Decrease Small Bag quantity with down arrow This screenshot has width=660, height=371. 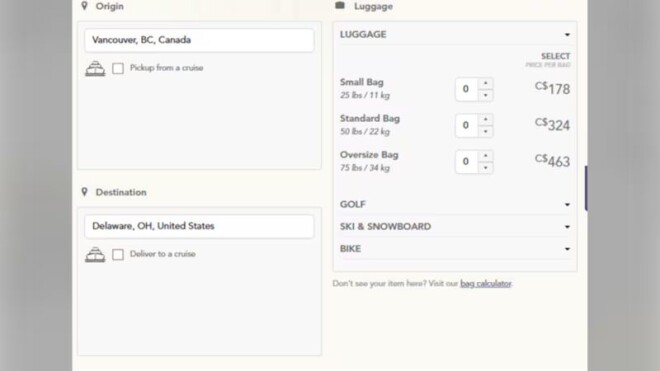pyautogui.click(x=486, y=95)
